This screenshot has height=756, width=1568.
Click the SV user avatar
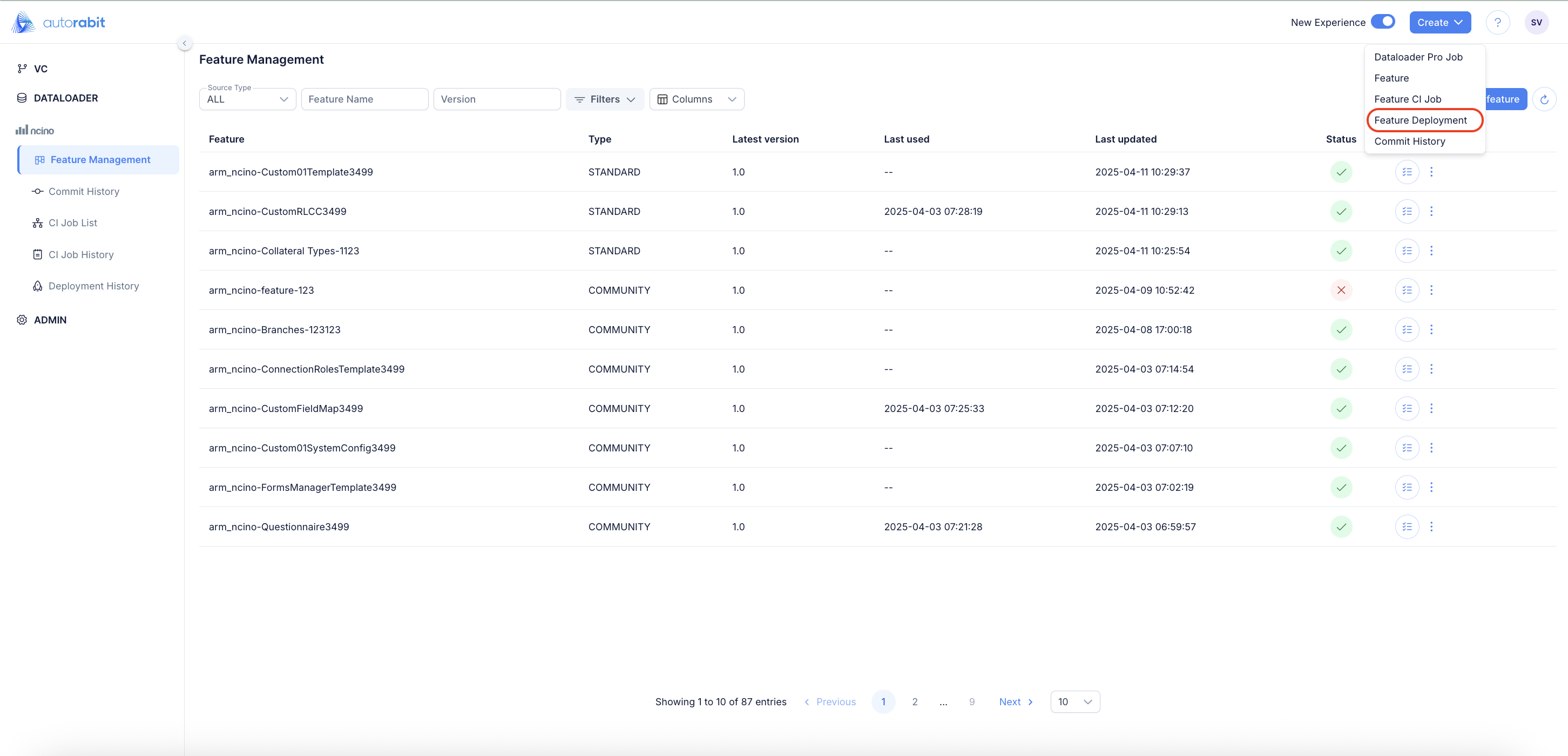tap(1536, 23)
